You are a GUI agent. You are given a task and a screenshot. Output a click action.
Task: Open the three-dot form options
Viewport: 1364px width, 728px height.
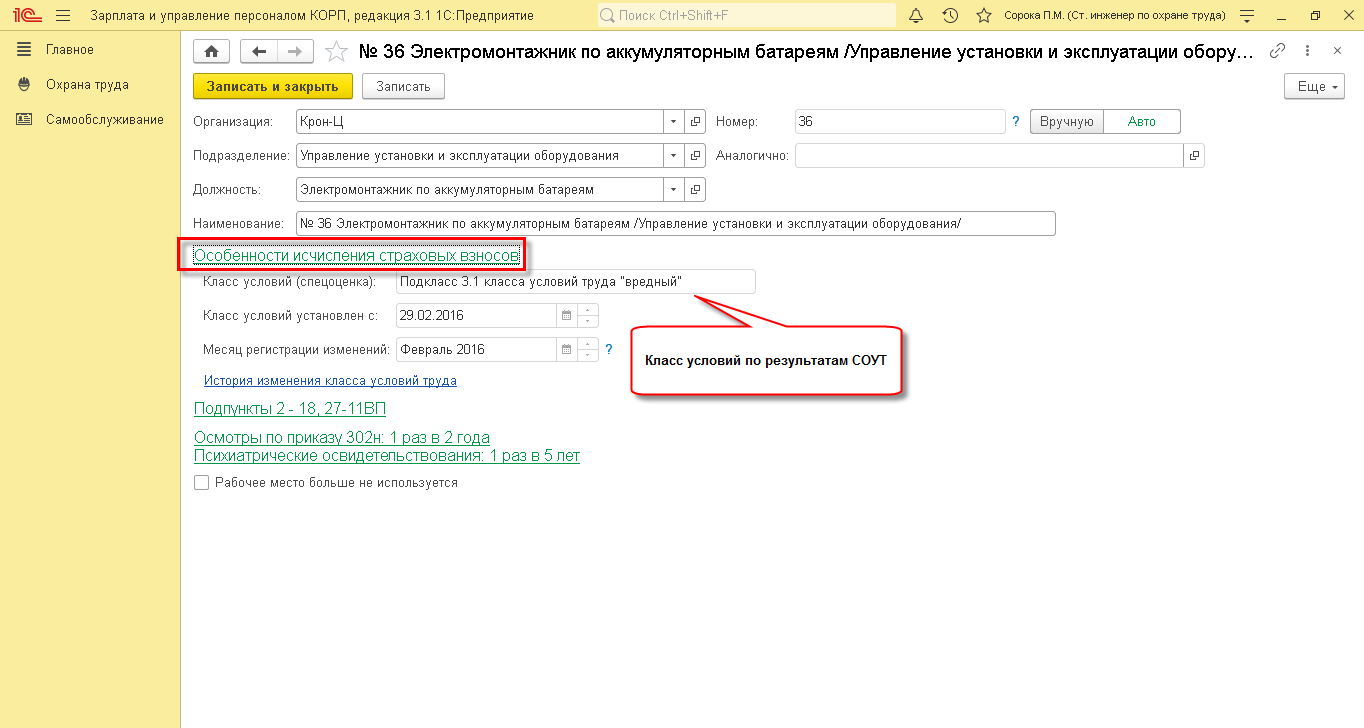(1309, 51)
